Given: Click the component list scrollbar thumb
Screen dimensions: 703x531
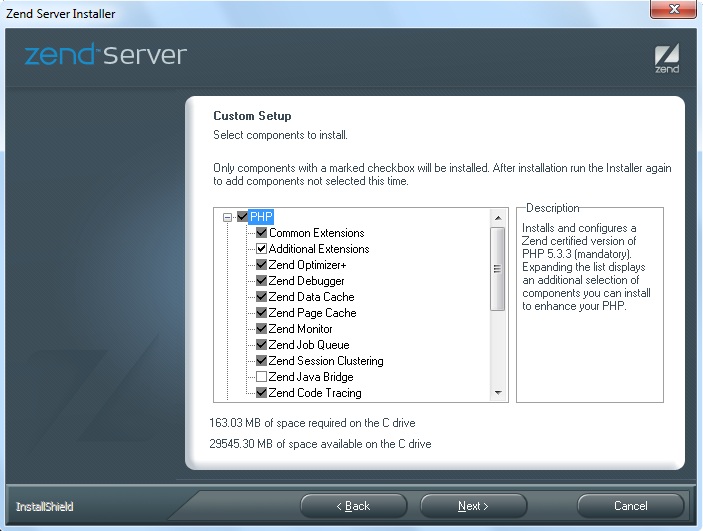Looking at the screenshot, I should (498, 269).
